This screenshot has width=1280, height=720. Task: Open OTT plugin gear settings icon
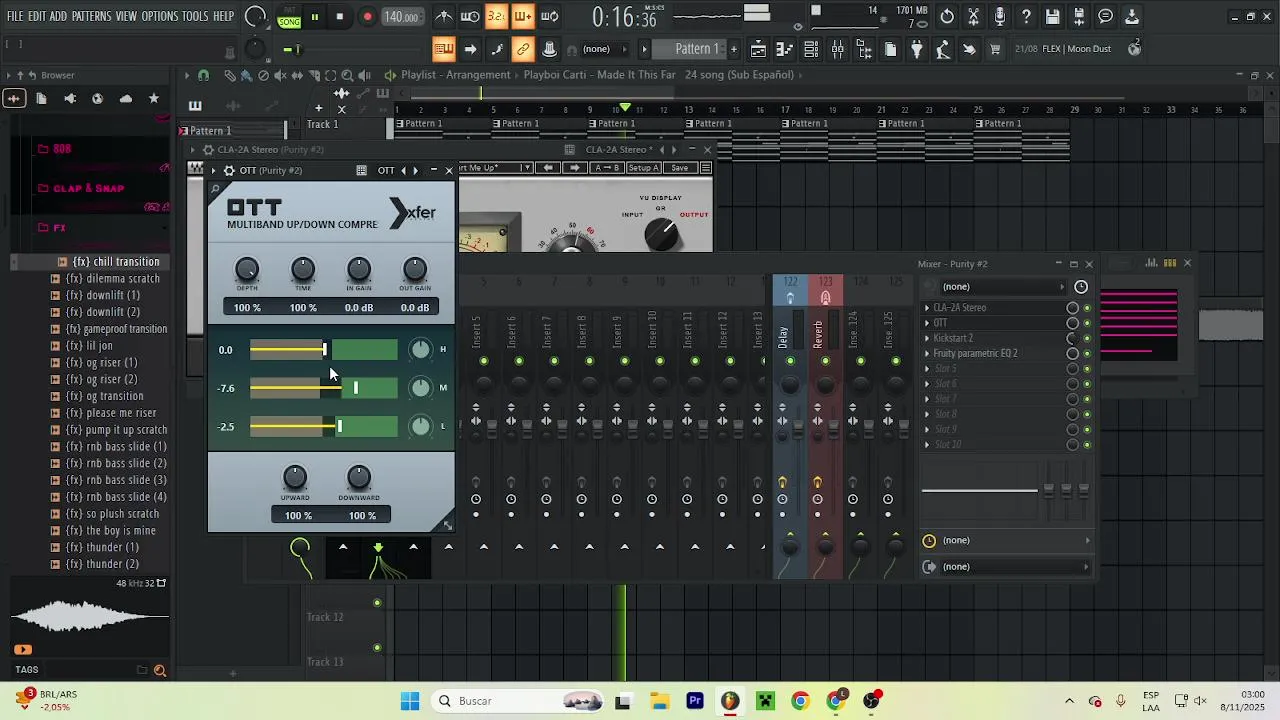[x=229, y=170]
